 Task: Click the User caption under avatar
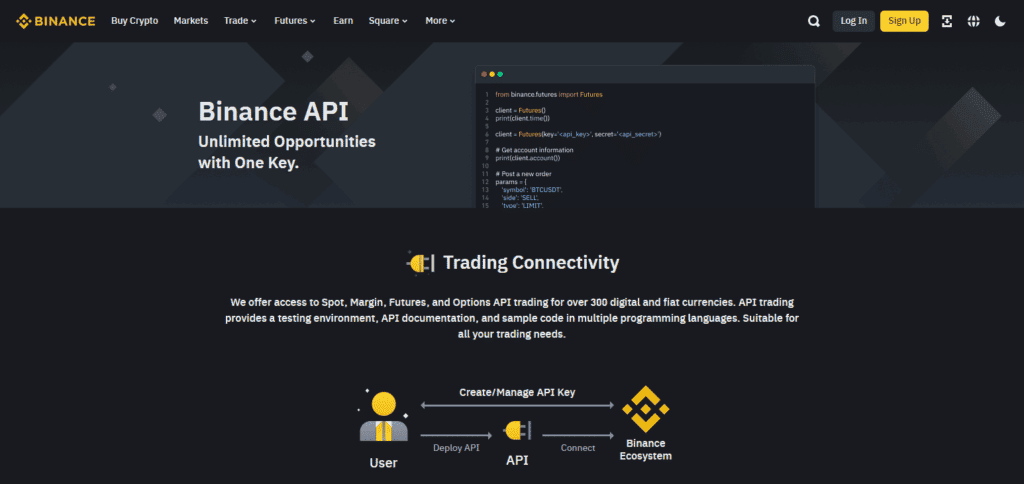pyautogui.click(x=383, y=463)
